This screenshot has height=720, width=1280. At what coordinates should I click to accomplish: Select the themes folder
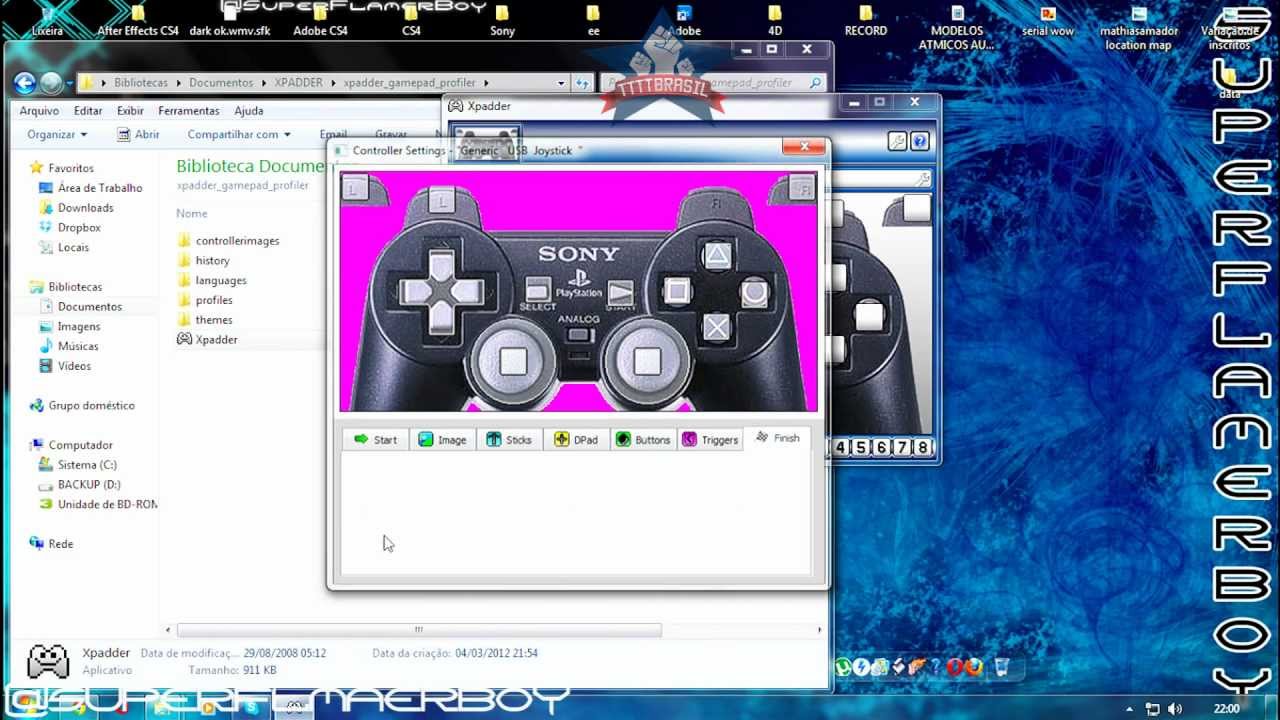(x=214, y=320)
